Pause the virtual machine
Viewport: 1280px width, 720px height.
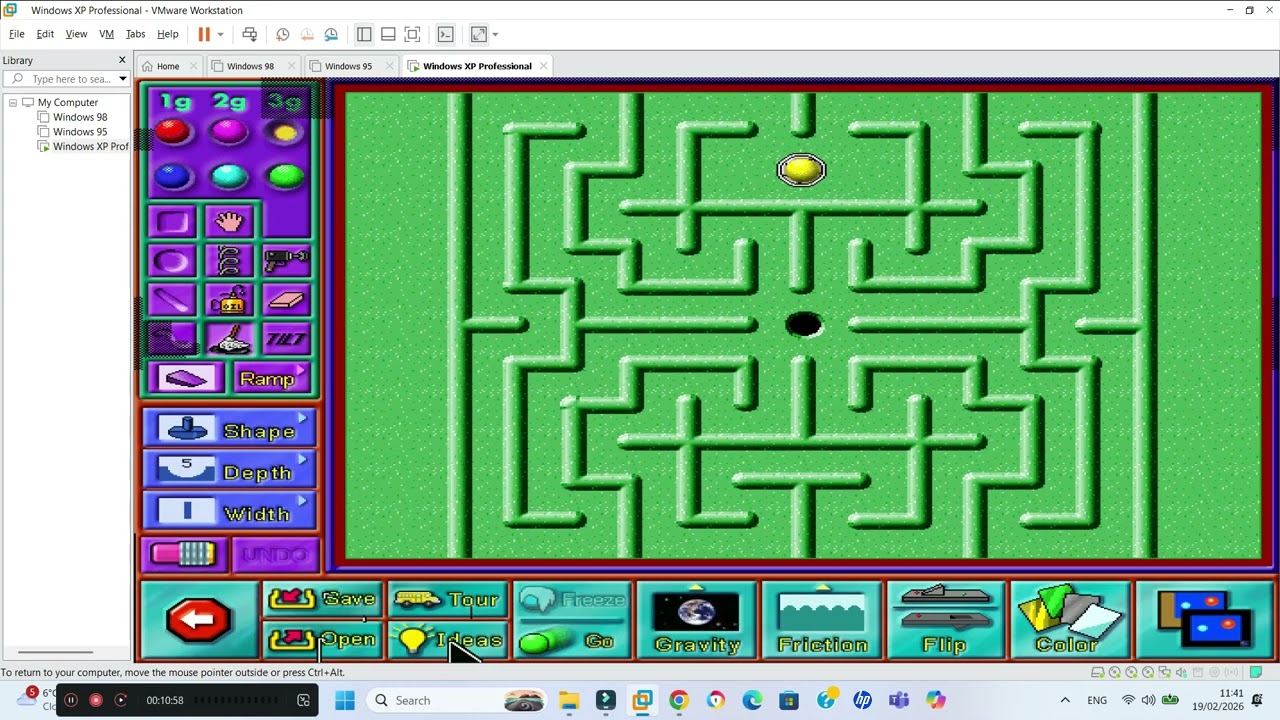204,34
